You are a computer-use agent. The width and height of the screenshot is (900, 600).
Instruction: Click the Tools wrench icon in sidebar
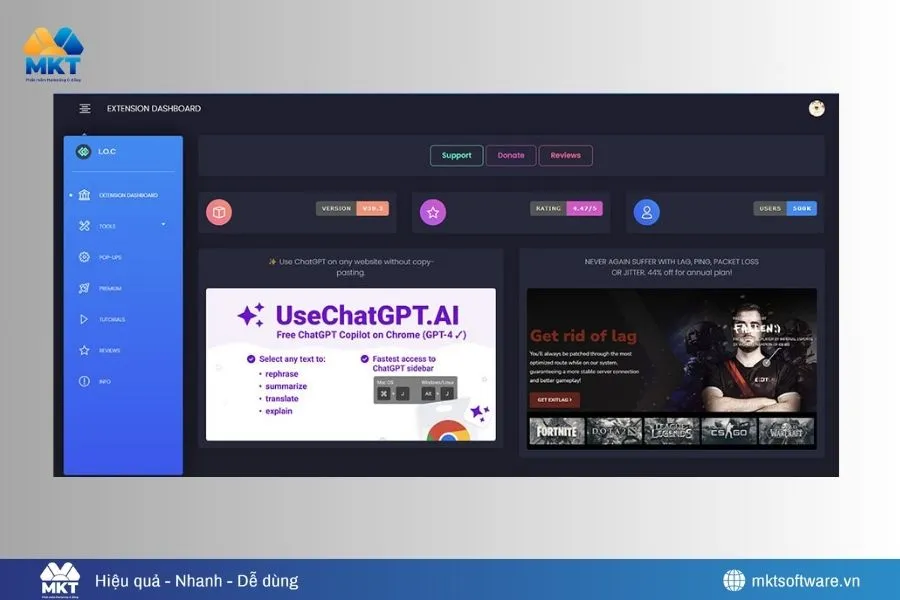[84, 226]
